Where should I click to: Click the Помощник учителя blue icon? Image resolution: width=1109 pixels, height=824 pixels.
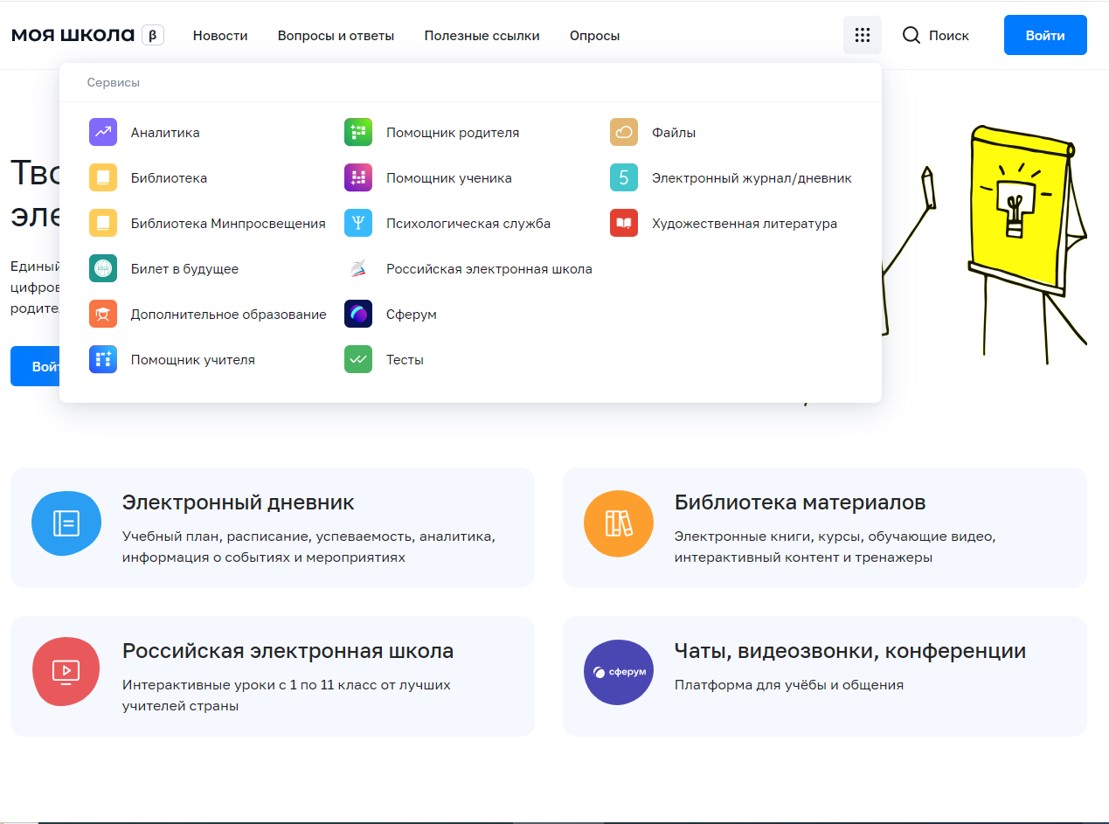point(103,359)
